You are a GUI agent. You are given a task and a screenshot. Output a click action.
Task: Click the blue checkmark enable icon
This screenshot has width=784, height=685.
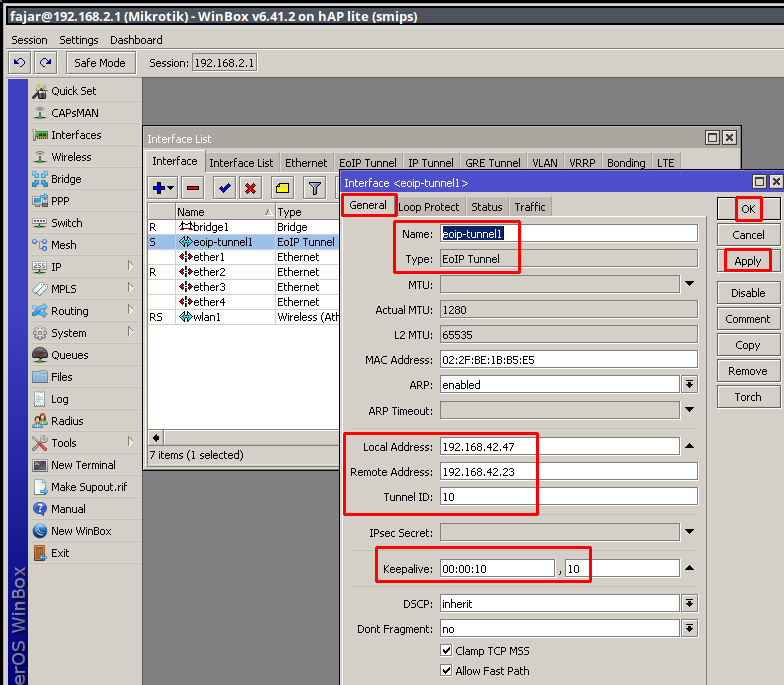pos(224,188)
